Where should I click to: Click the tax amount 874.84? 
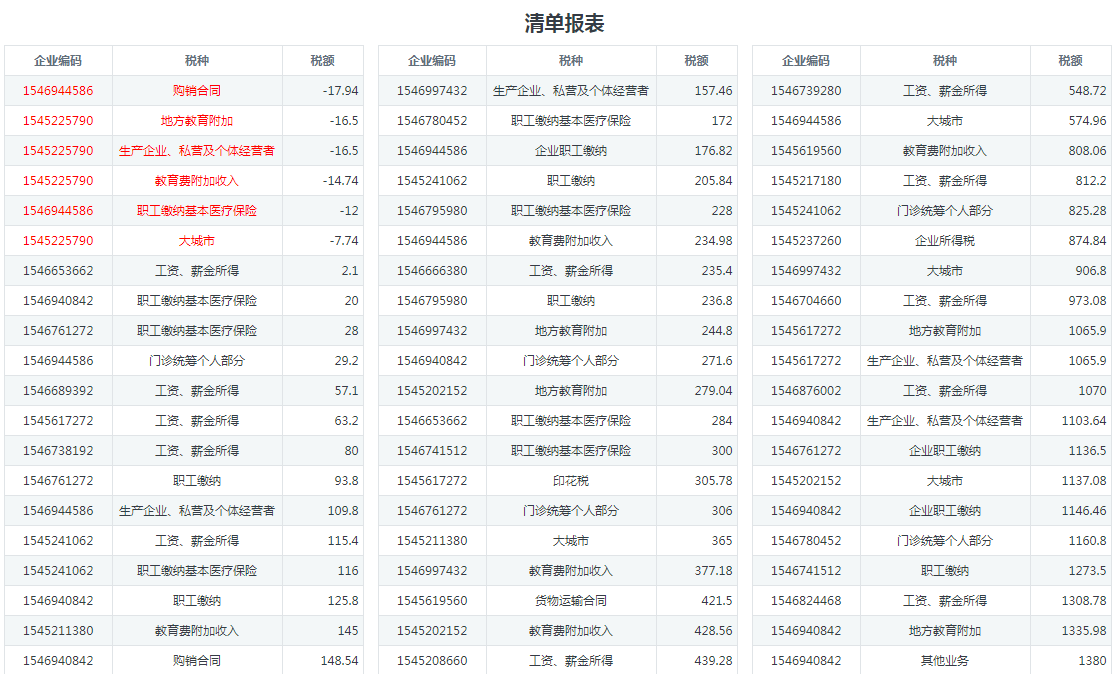pyautogui.click(x=1087, y=241)
